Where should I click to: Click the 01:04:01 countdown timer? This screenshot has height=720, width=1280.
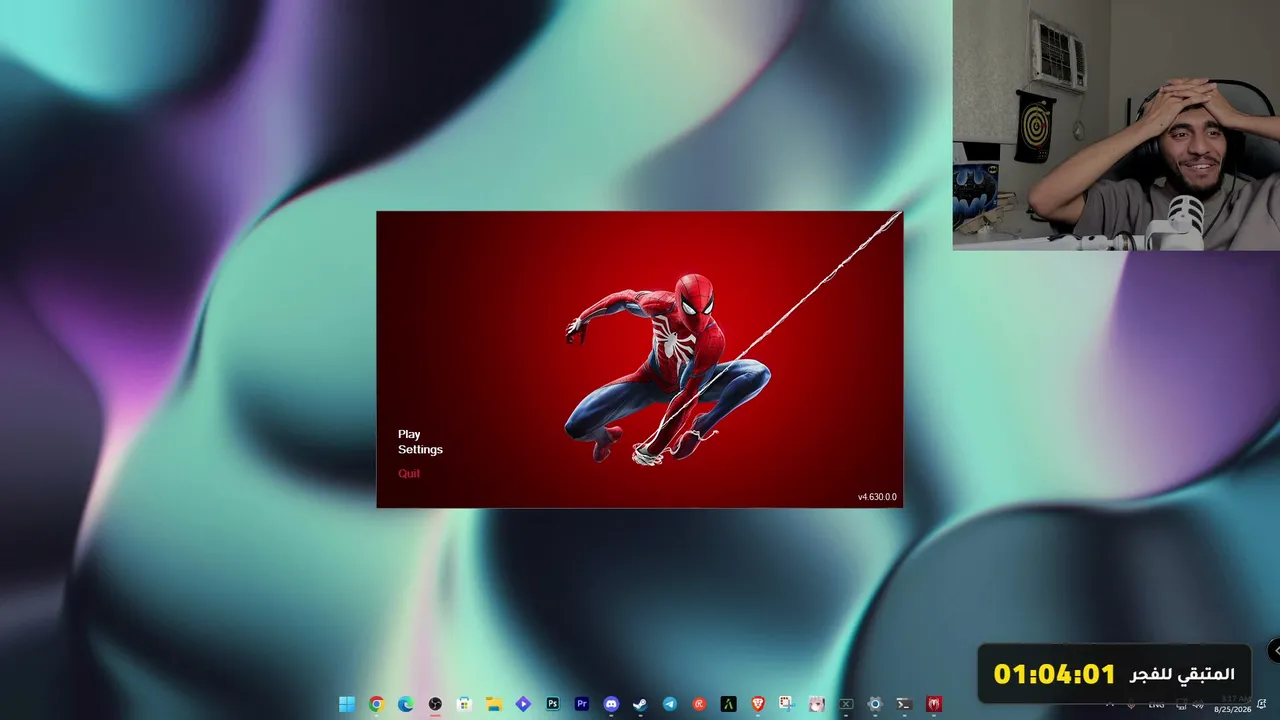[x=1054, y=674]
